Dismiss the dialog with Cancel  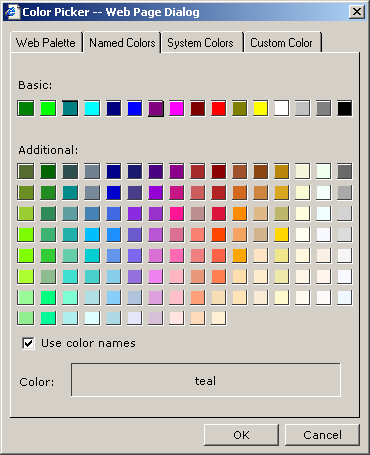[322, 435]
